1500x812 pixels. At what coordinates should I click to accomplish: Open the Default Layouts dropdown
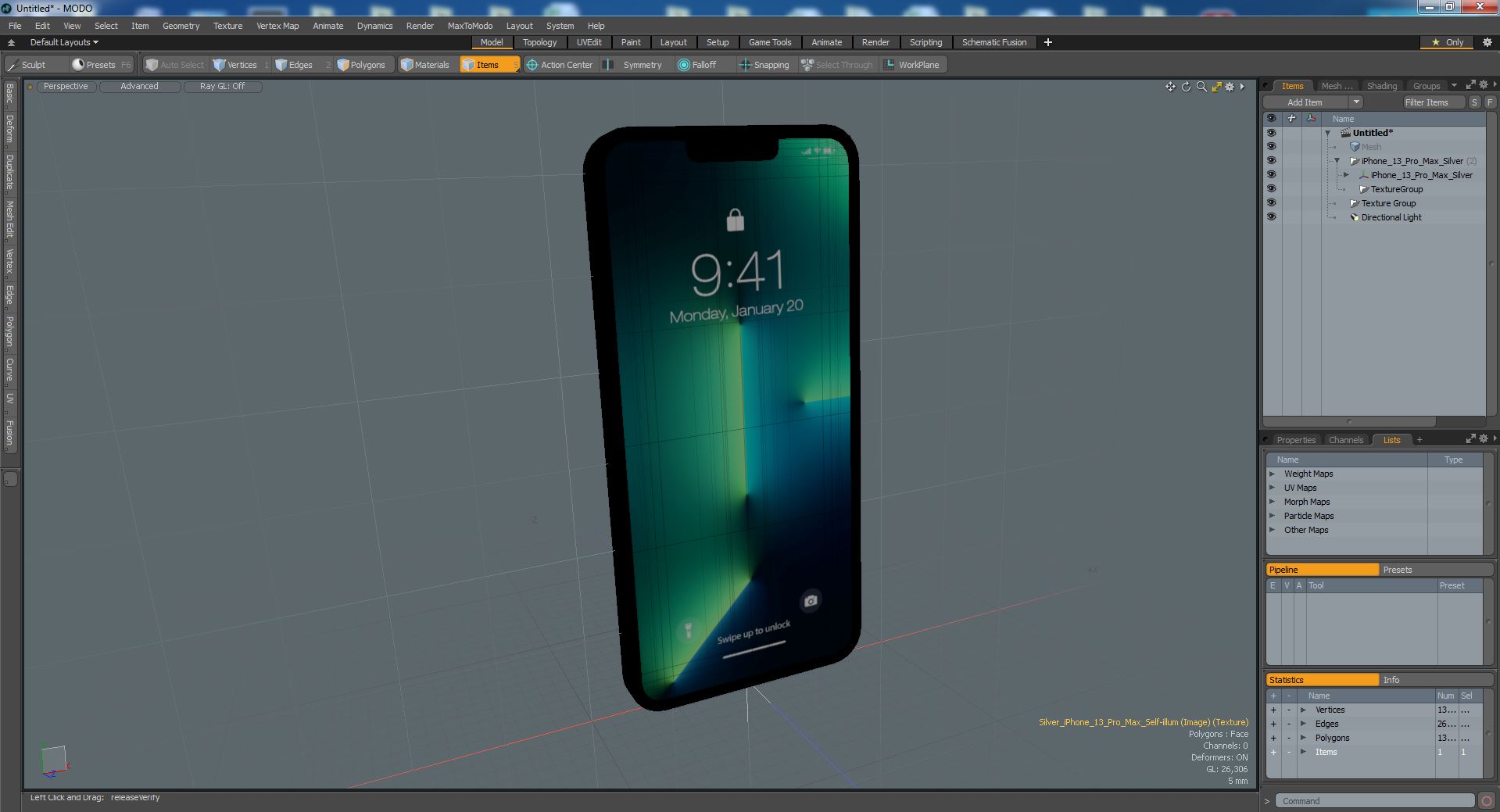click(x=64, y=42)
